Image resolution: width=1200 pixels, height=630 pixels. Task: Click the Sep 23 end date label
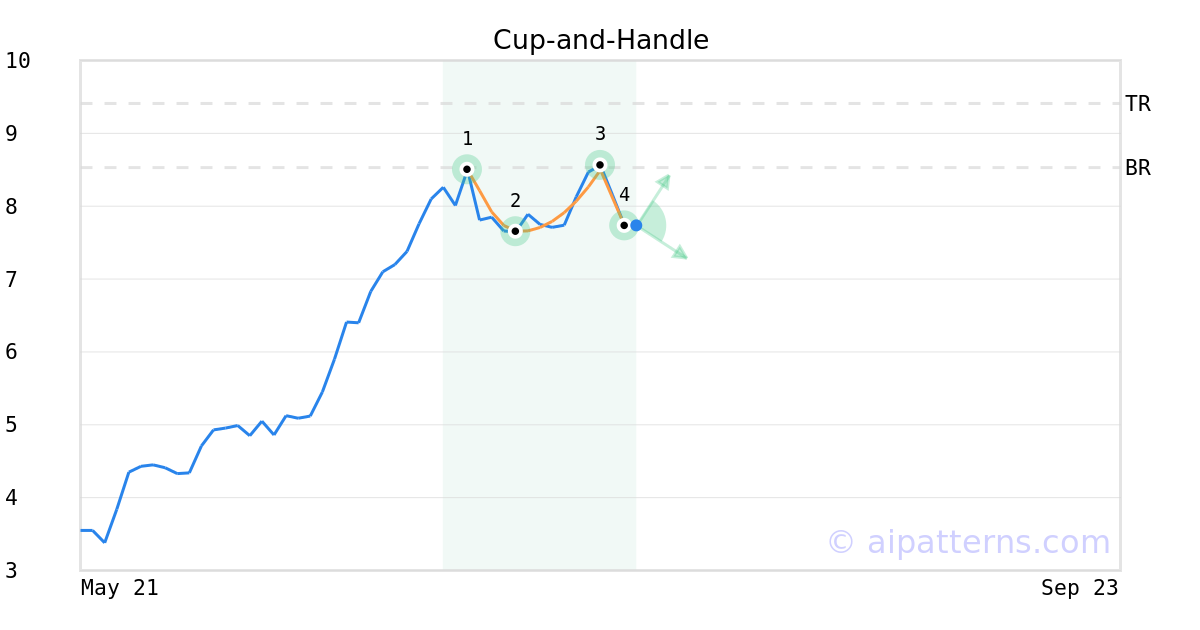(1080, 588)
